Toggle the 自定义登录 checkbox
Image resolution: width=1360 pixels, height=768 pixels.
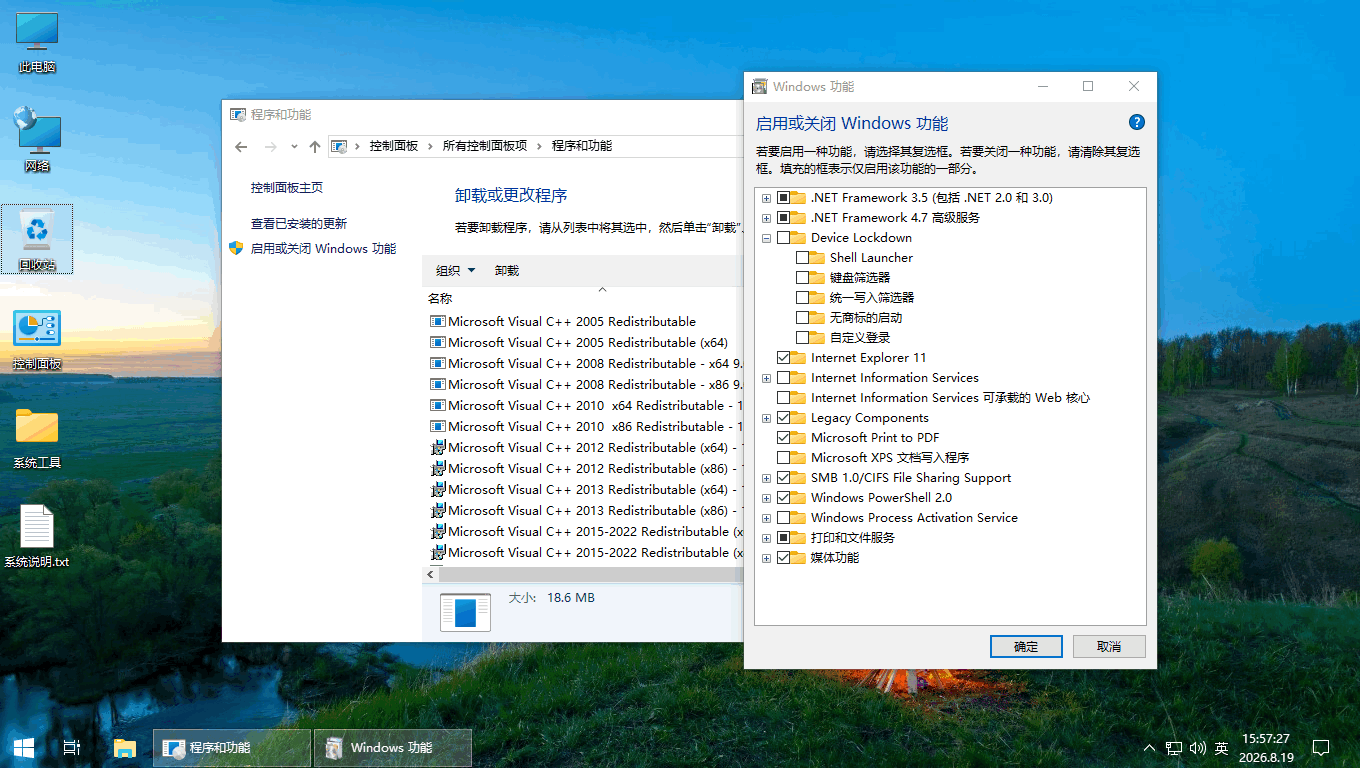[802, 337]
